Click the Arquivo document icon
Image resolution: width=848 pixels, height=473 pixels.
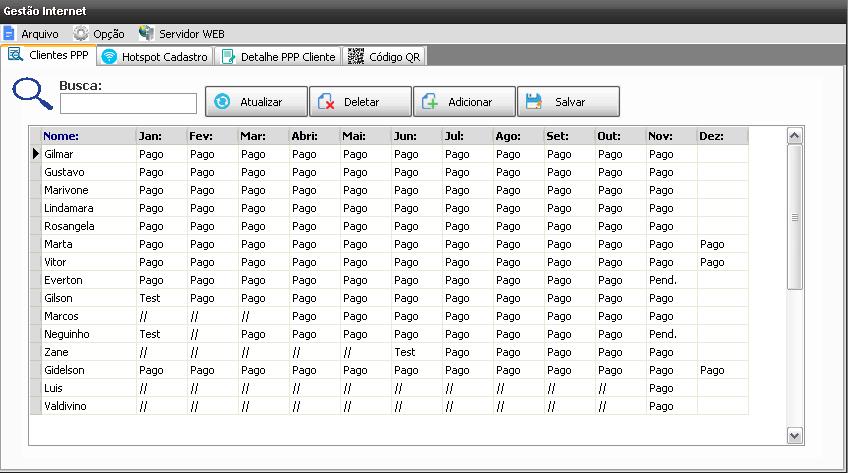(x=9, y=34)
